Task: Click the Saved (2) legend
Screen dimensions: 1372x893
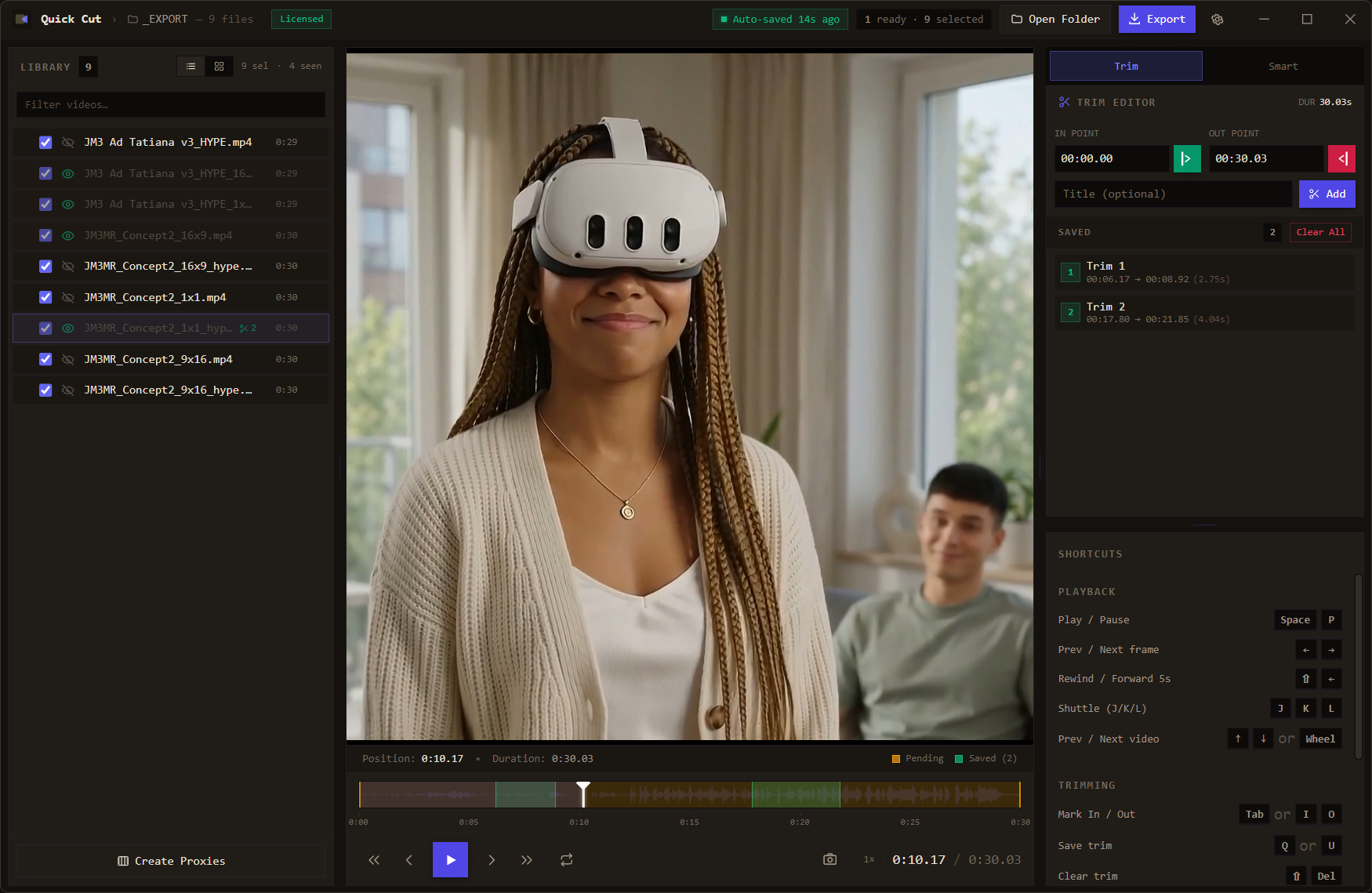Action: click(x=985, y=758)
